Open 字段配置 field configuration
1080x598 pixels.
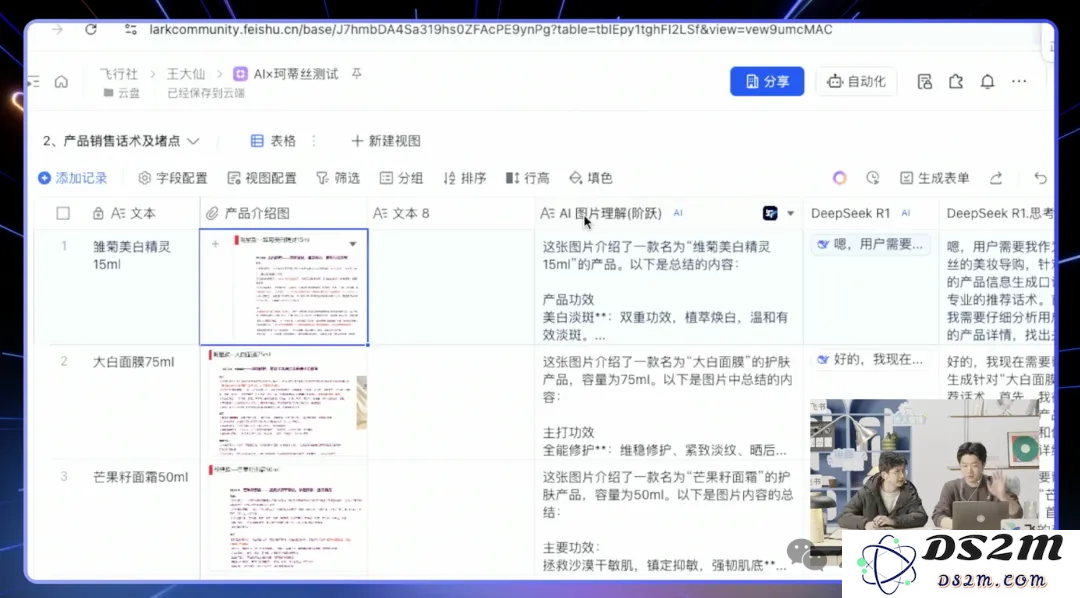173,178
